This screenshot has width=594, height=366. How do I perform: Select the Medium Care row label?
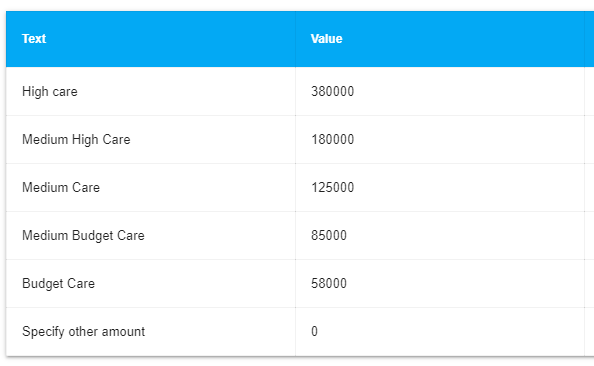61,187
